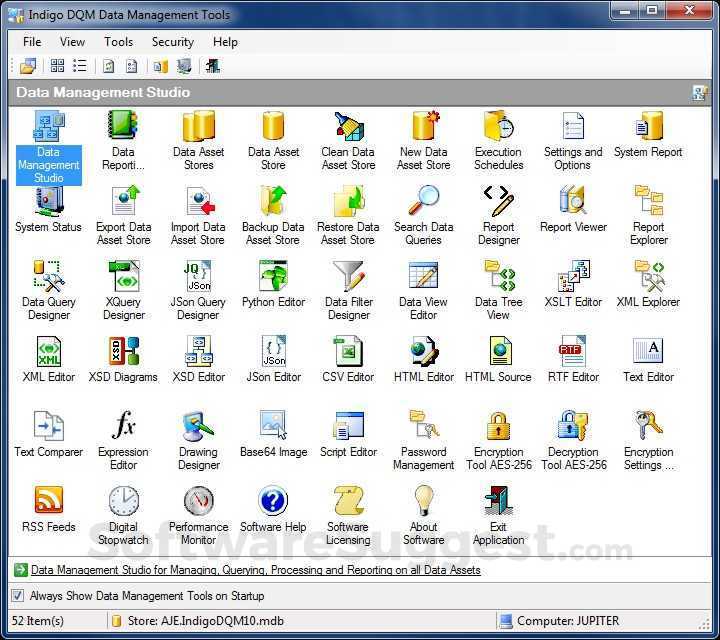Open Software Help
This screenshot has width=720, height=640.
(273, 509)
